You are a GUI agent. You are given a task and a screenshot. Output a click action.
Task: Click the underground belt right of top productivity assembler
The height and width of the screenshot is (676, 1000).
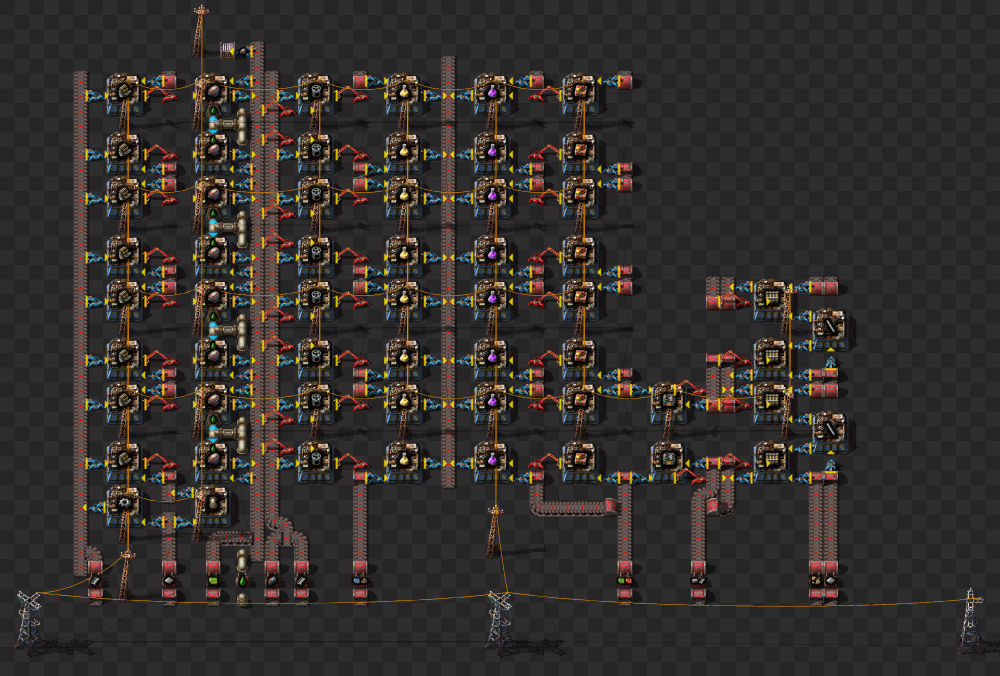[x=624, y=80]
